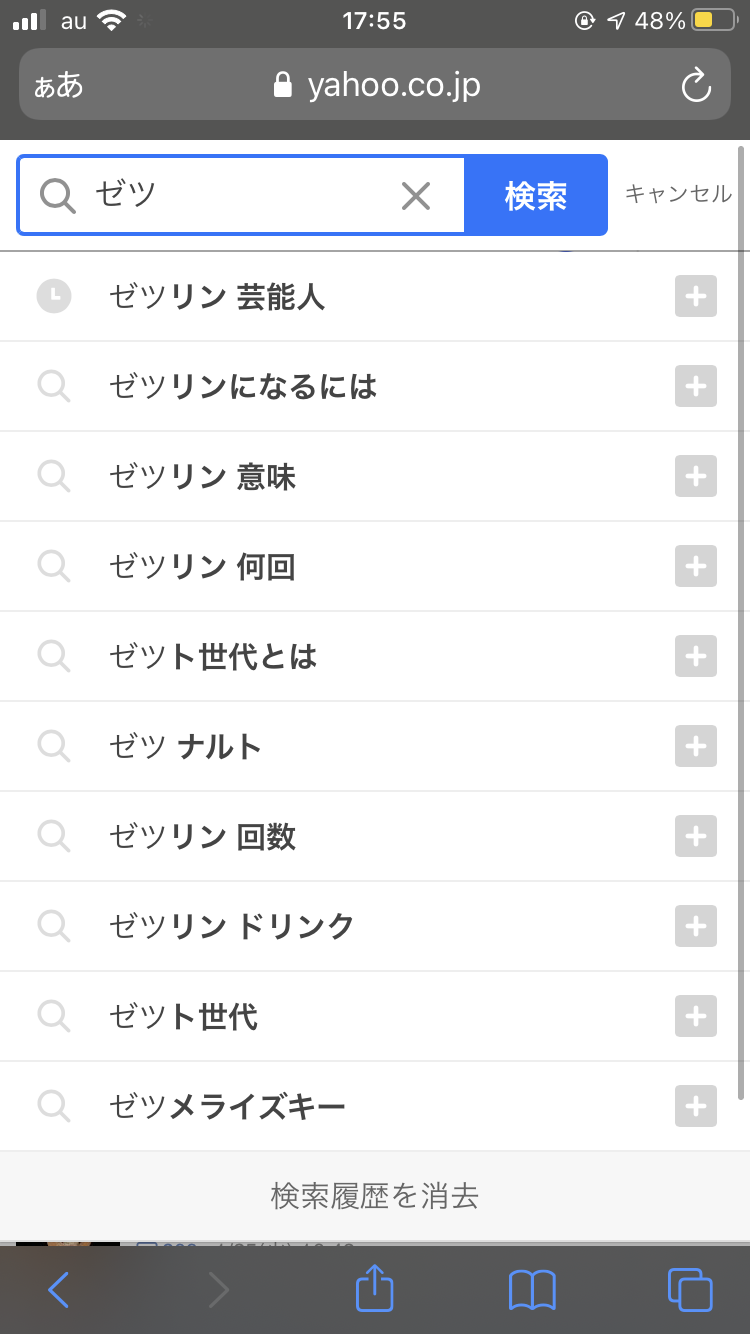This screenshot has height=1334, width=750.
Task: Select history suggestion ゼツリン 芸能人
Action: [217, 296]
